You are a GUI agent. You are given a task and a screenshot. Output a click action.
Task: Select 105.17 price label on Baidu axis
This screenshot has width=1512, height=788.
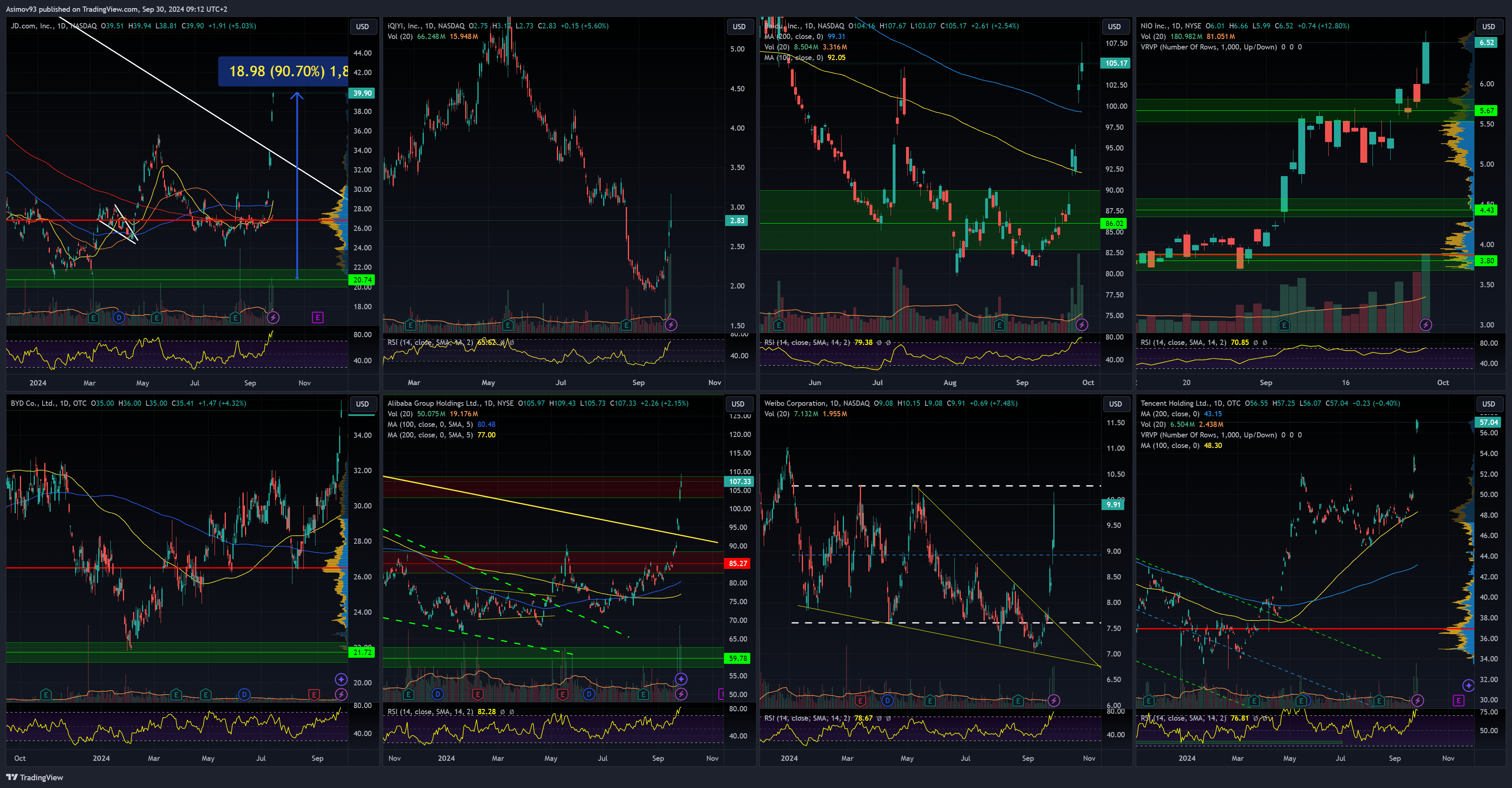1116,63
